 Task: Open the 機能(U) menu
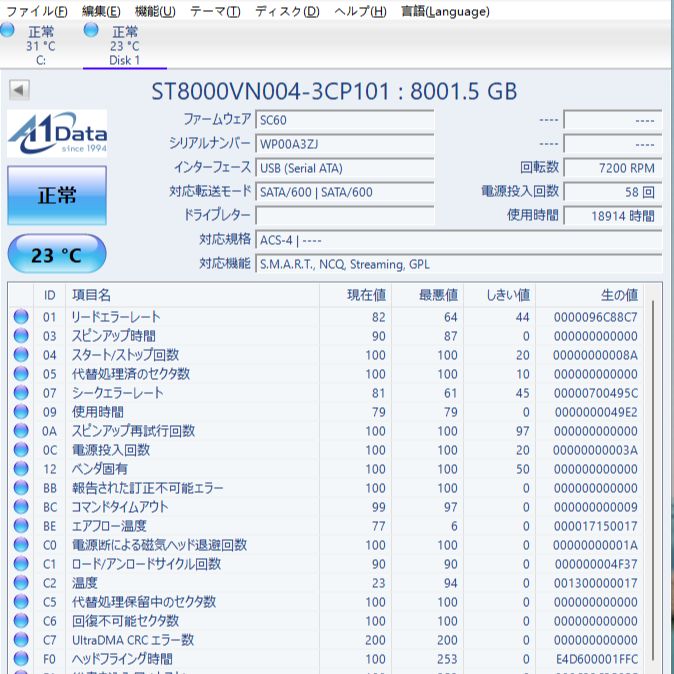pos(155,11)
